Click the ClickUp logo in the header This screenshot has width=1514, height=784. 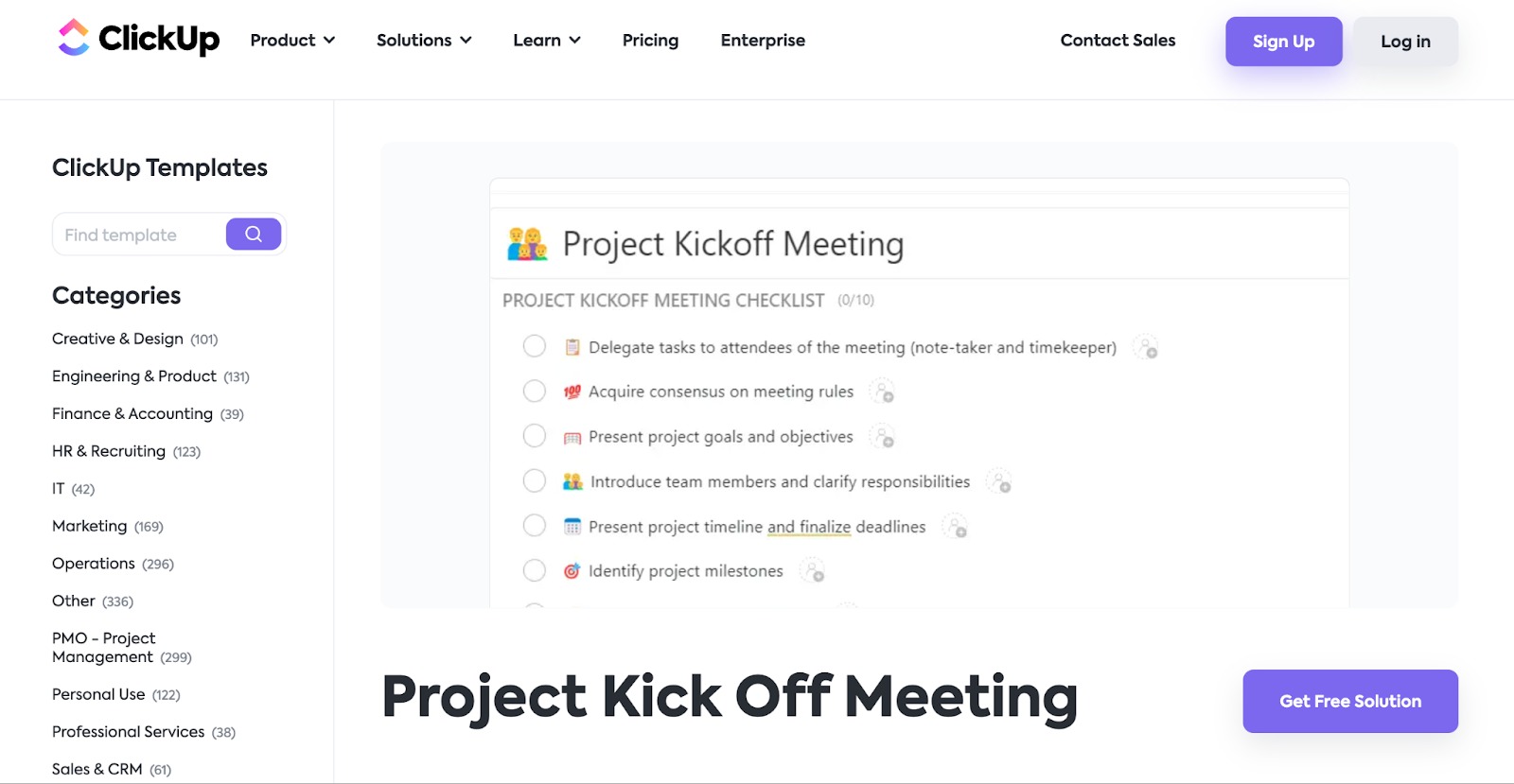click(x=137, y=40)
